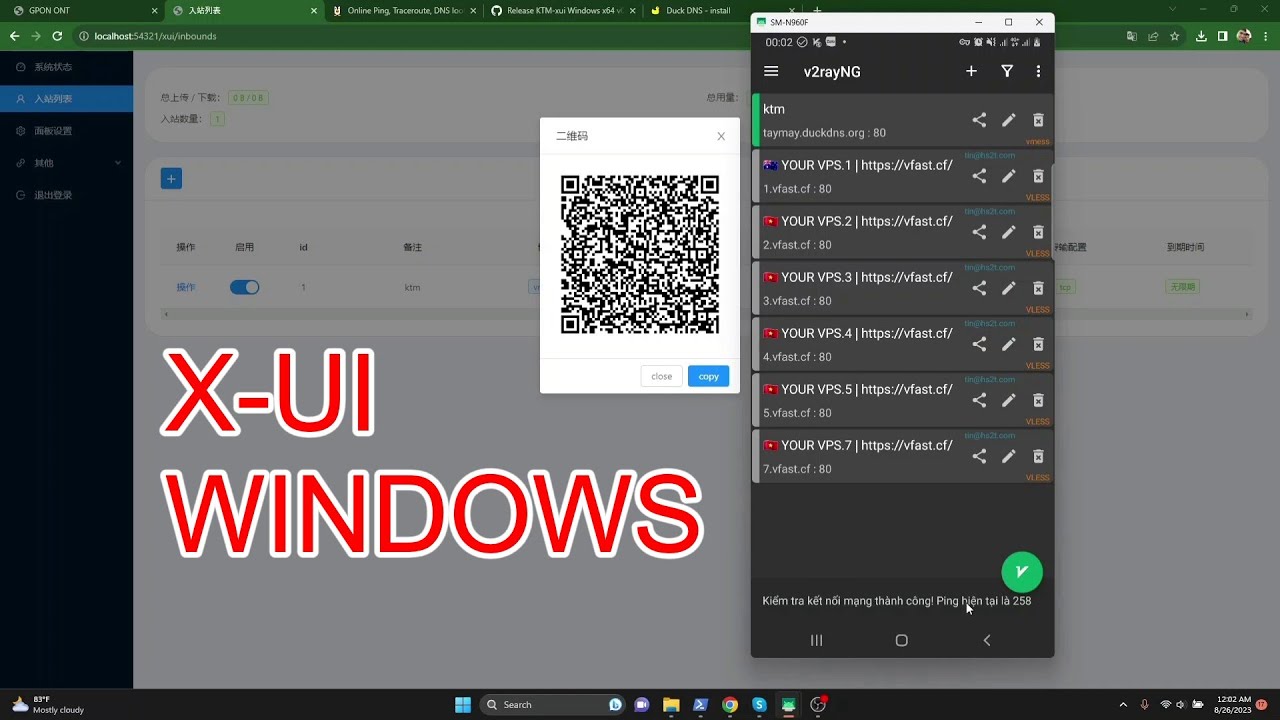1280x720 pixels.
Task: Tap the green V connect button
Action: coord(1022,572)
